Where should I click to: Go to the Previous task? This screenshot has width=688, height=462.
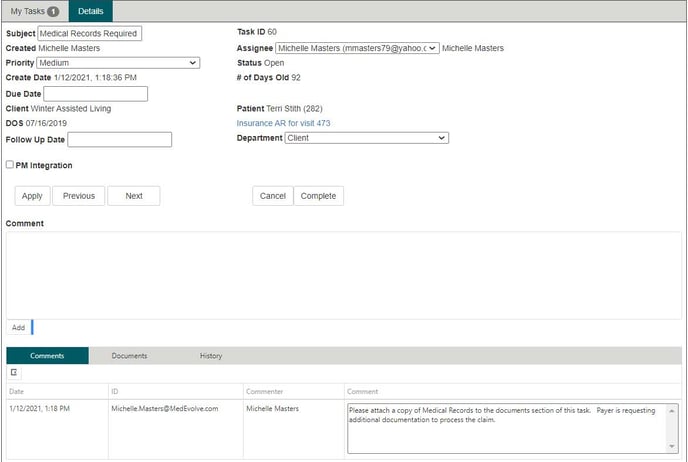pyautogui.click(x=78, y=196)
